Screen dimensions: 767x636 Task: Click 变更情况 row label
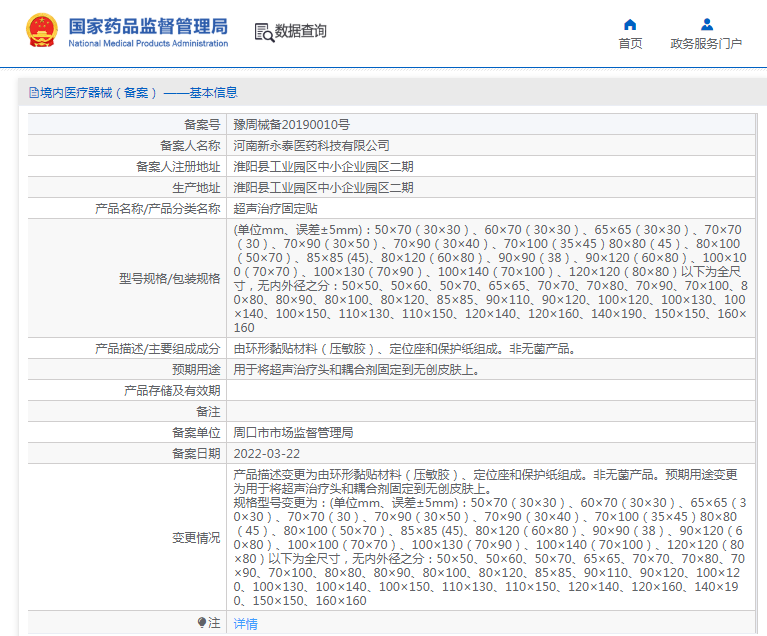coord(196,538)
